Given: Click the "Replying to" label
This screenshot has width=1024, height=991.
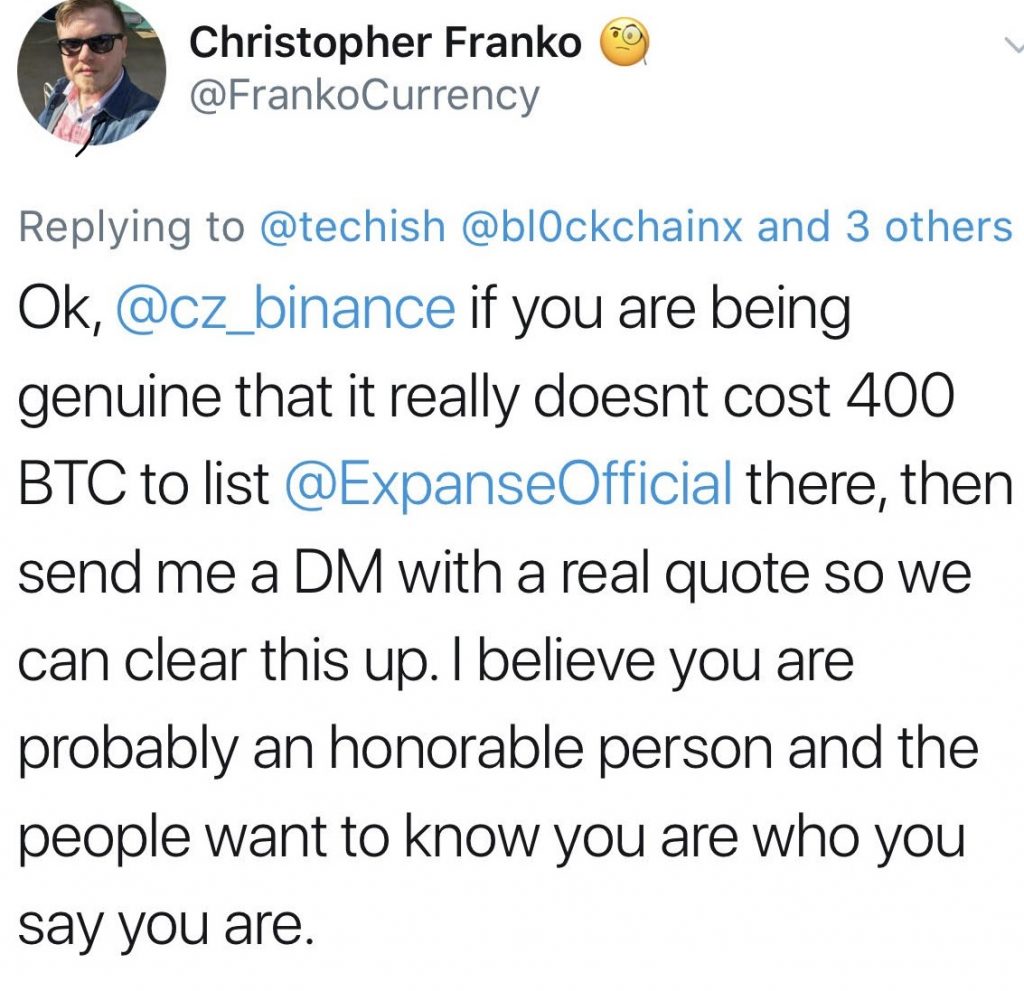Looking at the screenshot, I should coord(132,227).
